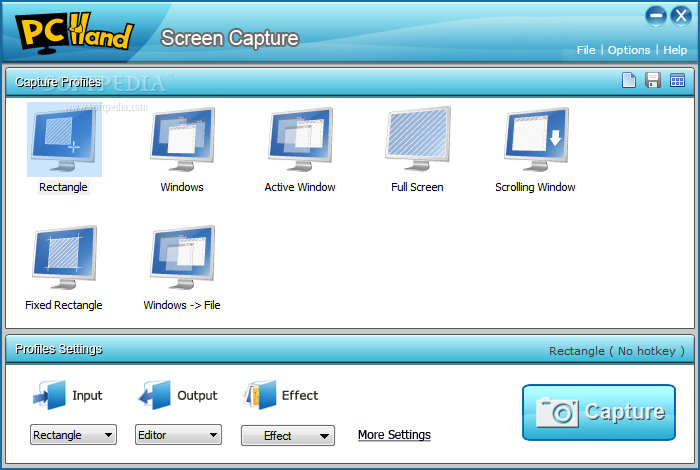This screenshot has width=700, height=470.
Task: Open the File menu
Action: 586,50
